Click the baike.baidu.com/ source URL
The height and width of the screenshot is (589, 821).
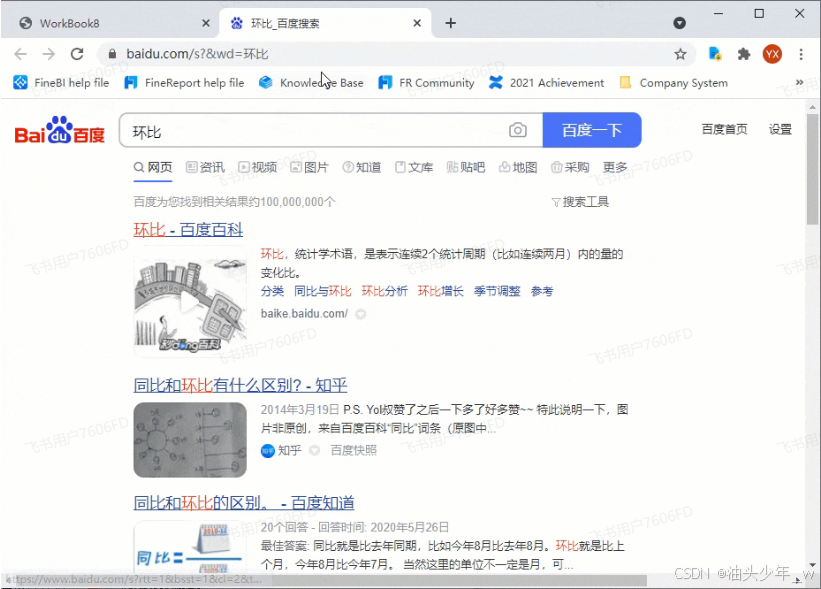[304, 314]
